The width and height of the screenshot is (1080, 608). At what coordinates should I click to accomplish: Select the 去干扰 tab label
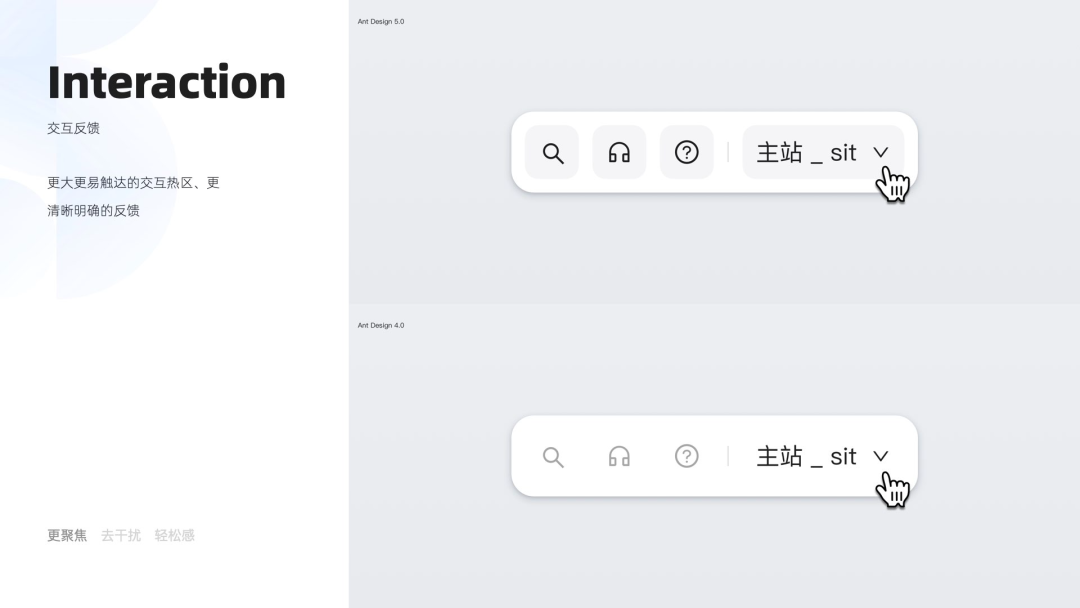click(121, 536)
